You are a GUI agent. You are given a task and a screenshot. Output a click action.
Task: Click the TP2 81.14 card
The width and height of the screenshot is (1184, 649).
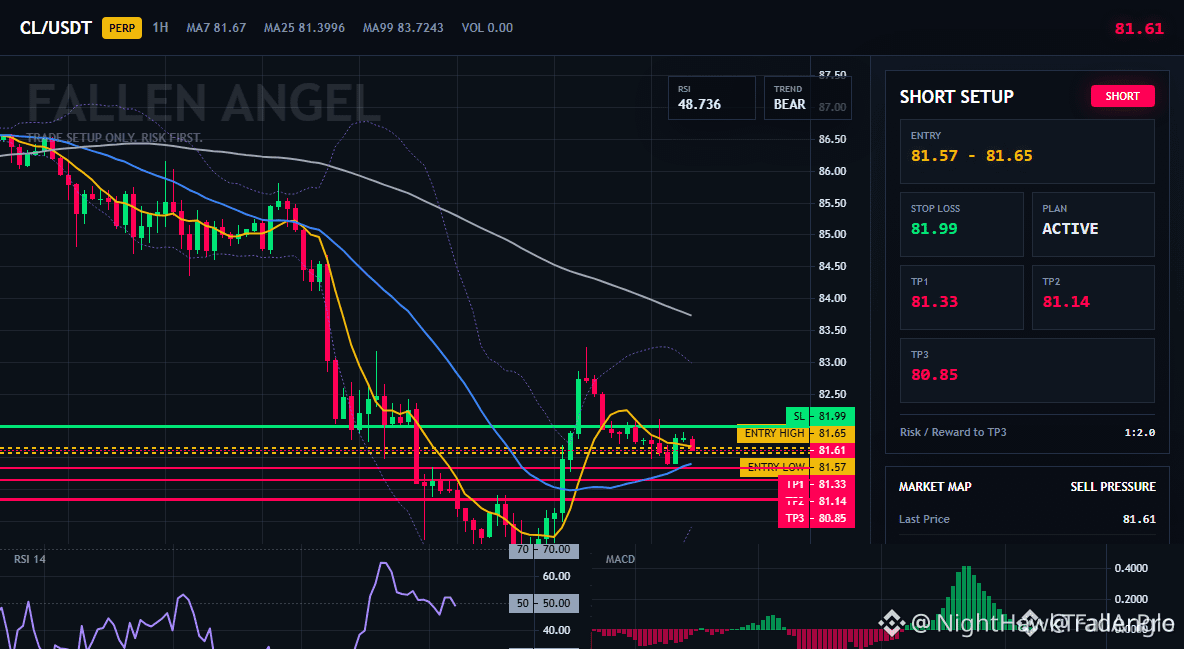1093,297
